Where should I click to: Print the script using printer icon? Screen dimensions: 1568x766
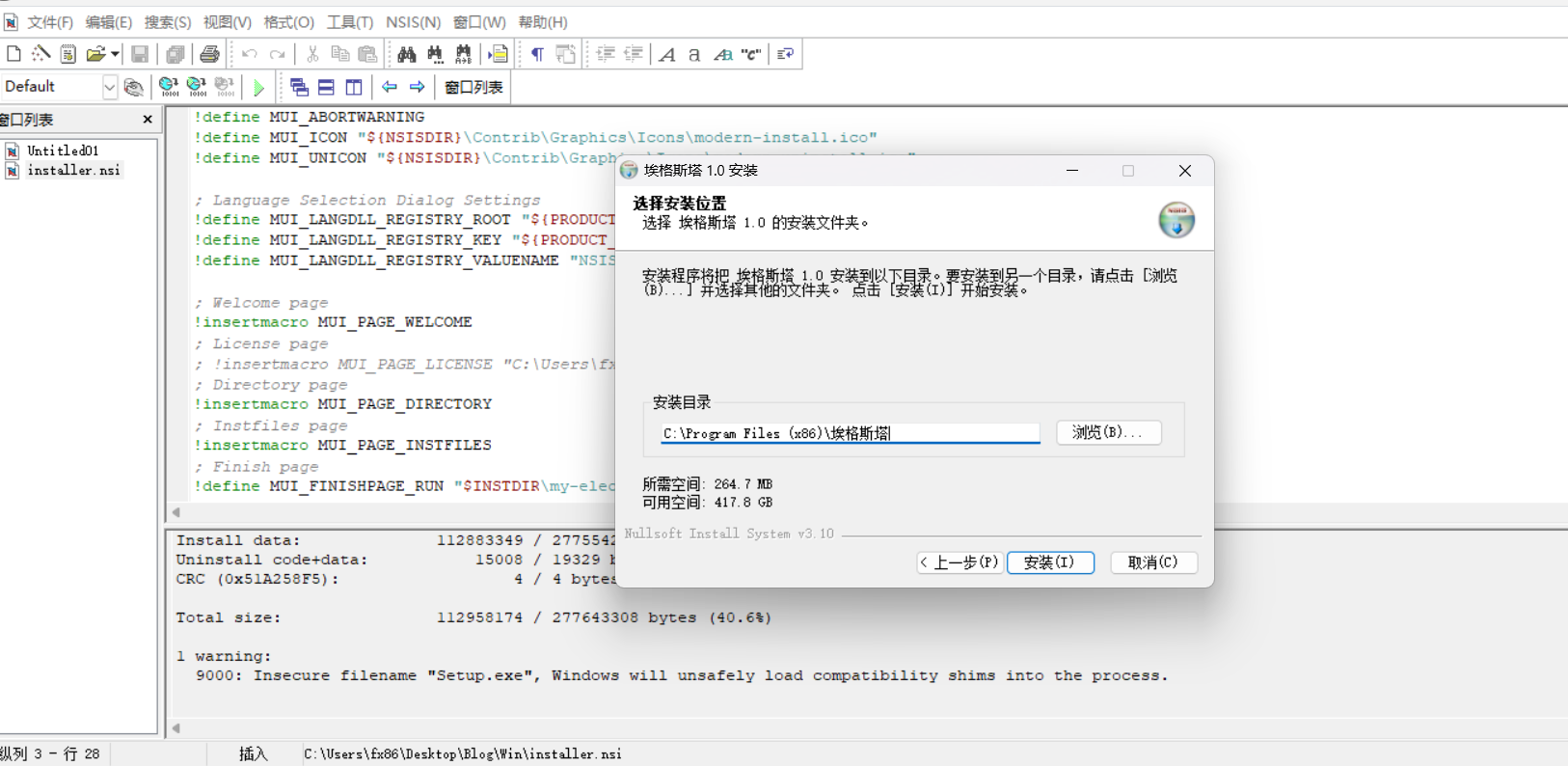point(209,54)
